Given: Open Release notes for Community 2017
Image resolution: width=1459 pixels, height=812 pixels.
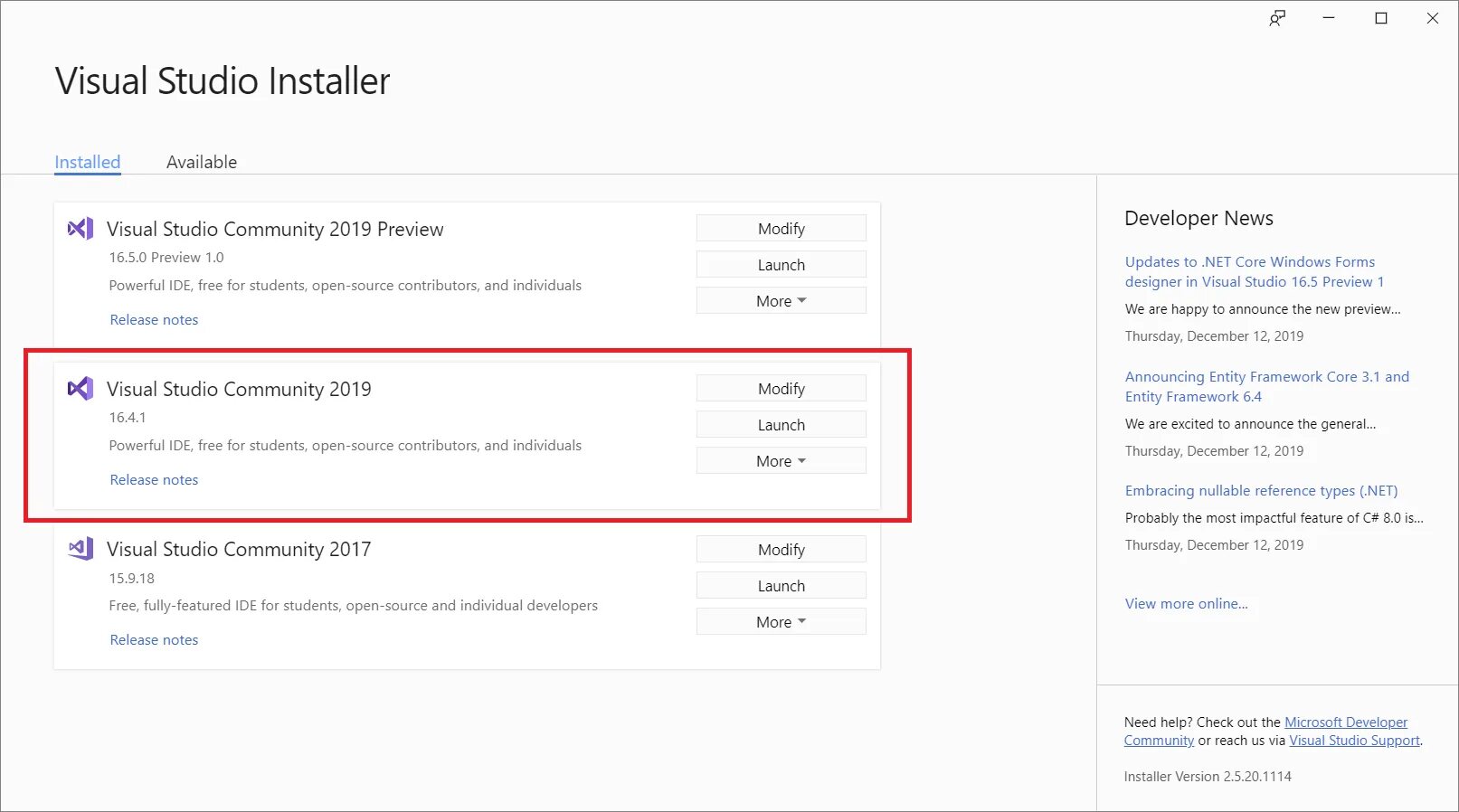Looking at the screenshot, I should pyautogui.click(x=154, y=640).
